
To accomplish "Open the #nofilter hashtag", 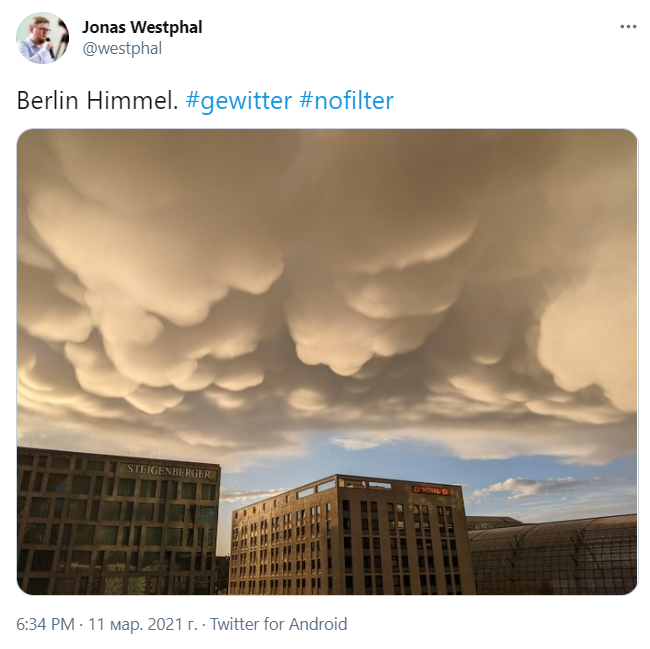I will click(x=346, y=101).
